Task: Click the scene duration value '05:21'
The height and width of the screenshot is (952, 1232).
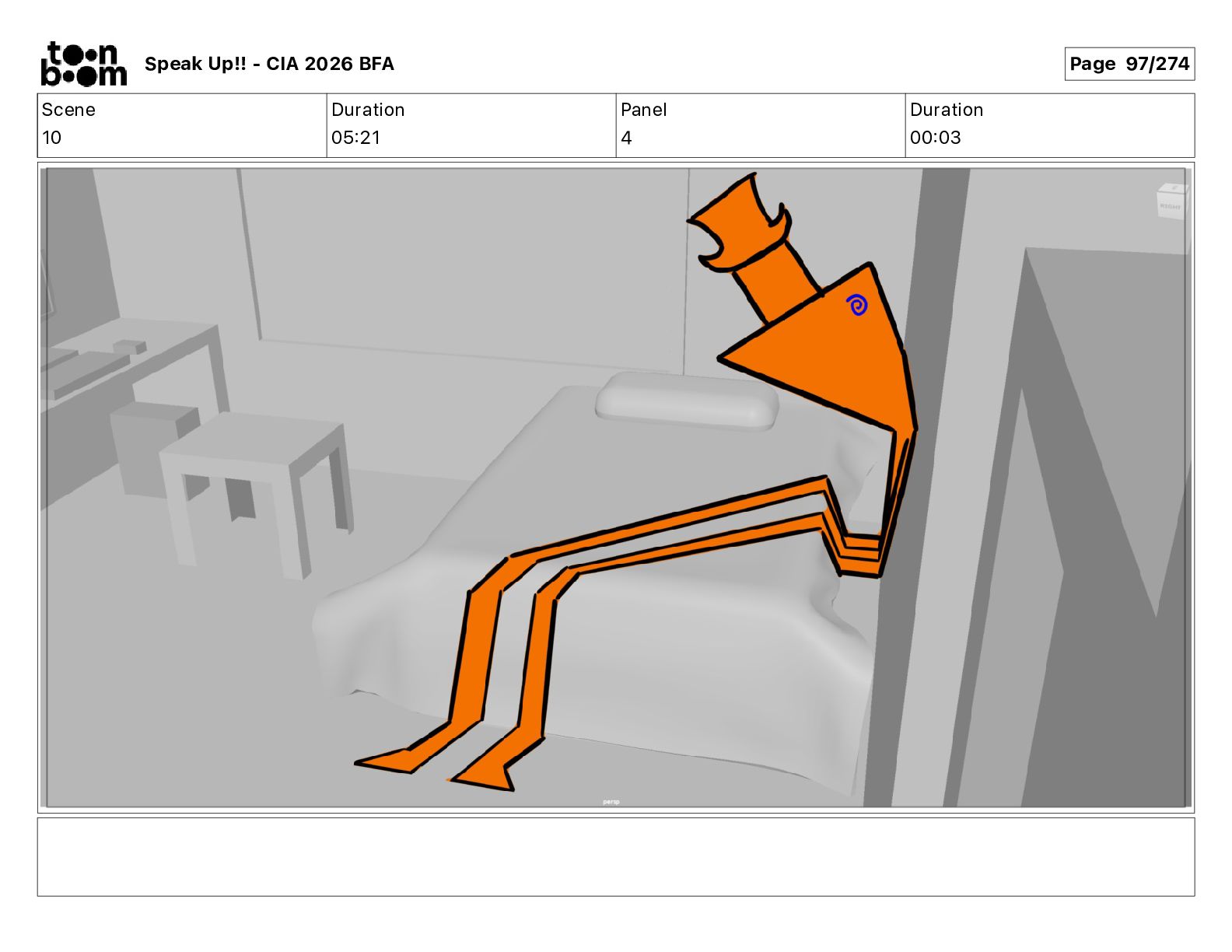Action: click(x=355, y=138)
